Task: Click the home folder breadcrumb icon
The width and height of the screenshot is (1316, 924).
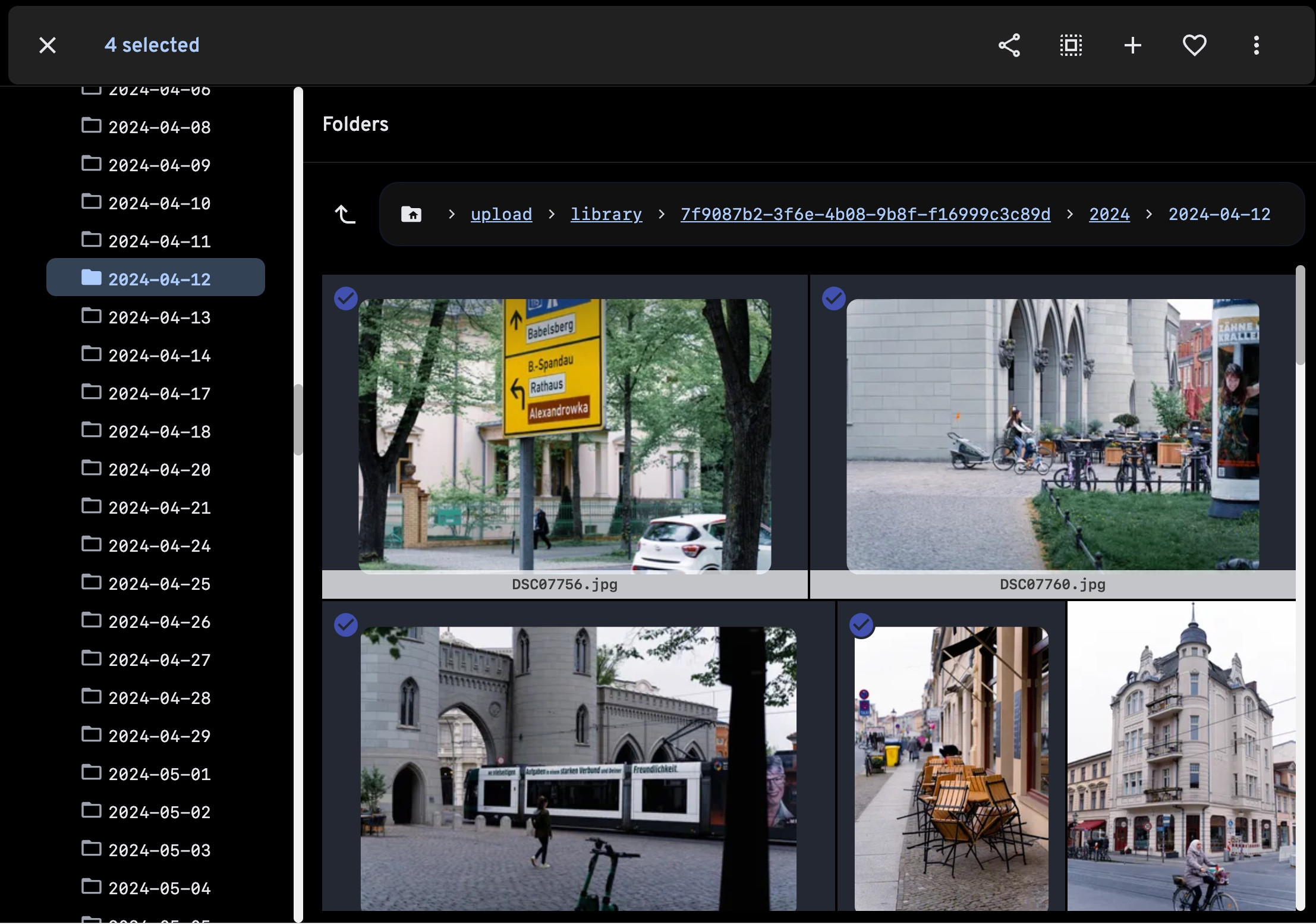Action: click(411, 214)
